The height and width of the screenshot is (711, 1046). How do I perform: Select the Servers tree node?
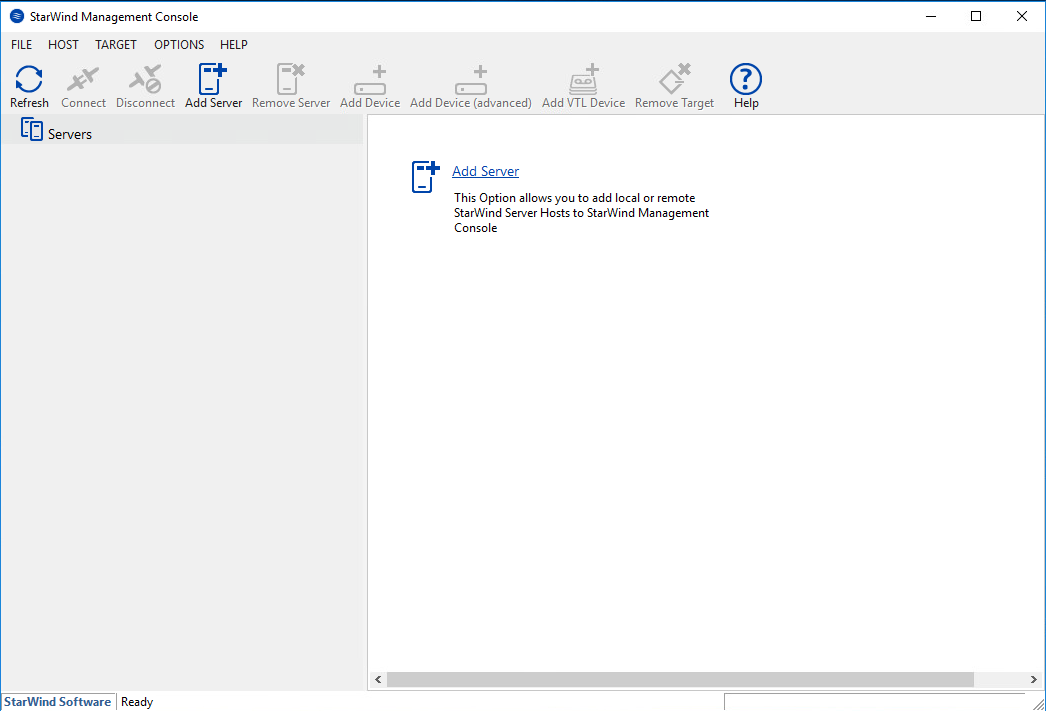coord(70,134)
